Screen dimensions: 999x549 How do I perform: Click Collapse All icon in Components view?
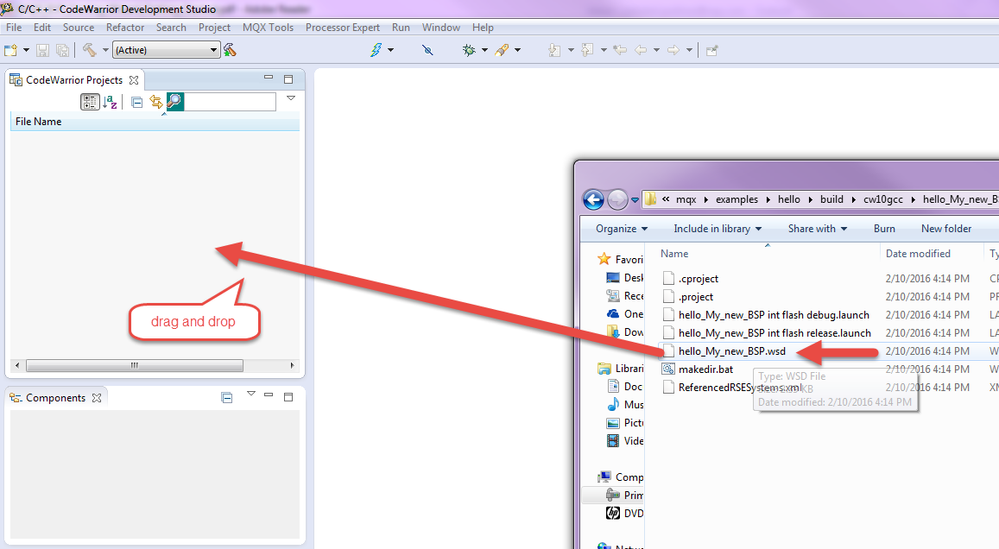pyautogui.click(x=227, y=398)
